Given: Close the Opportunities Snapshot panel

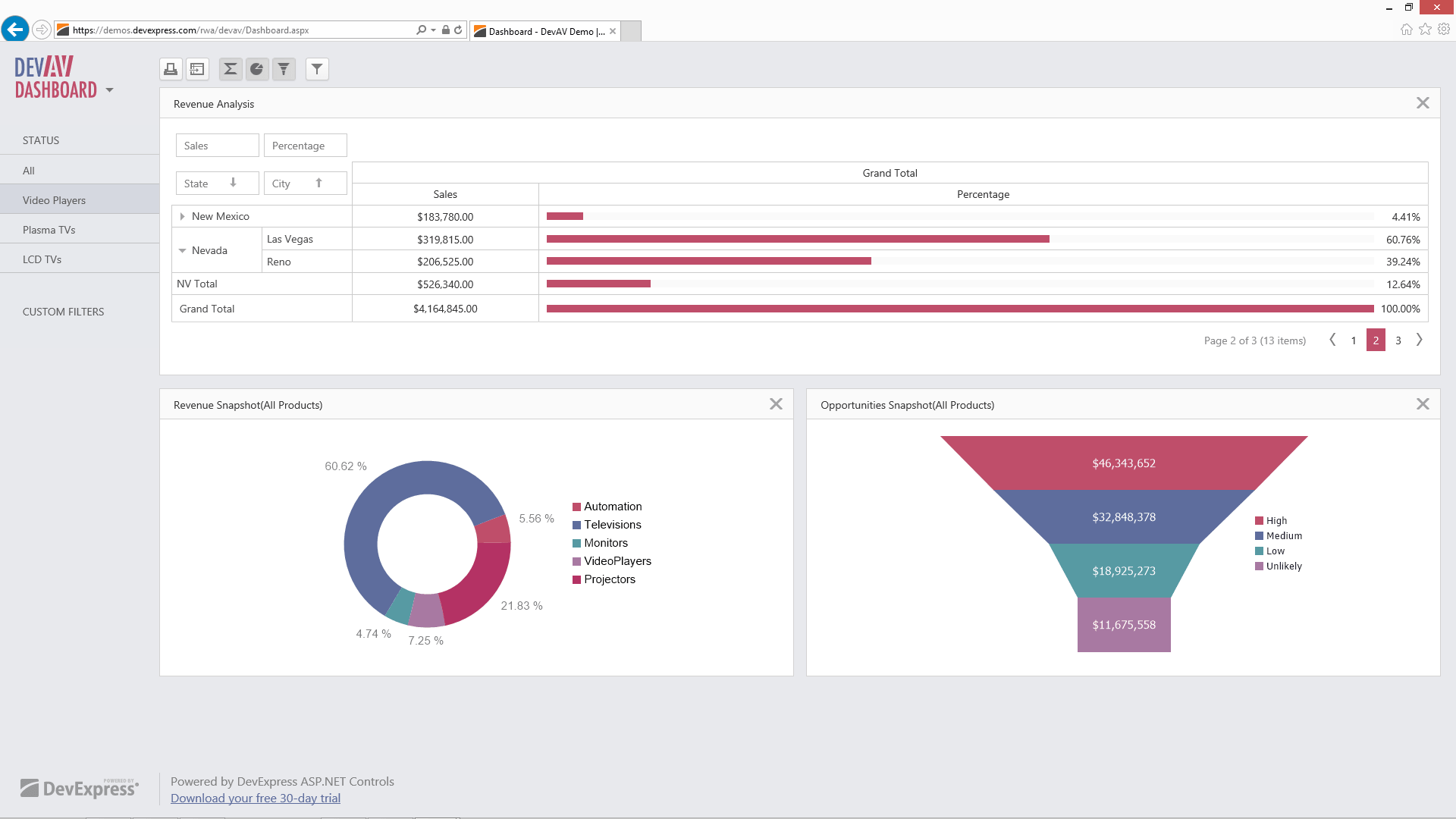Looking at the screenshot, I should (x=1423, y=404).
